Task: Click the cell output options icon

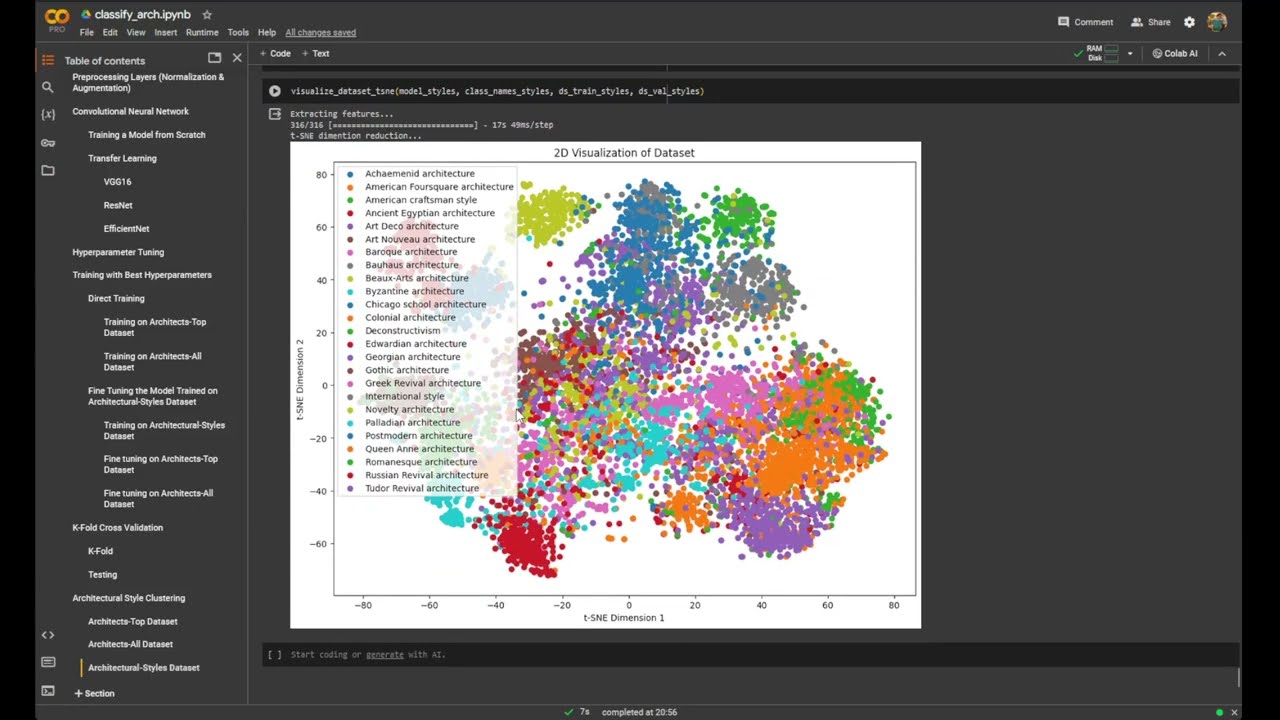Action: coord(275,114)
